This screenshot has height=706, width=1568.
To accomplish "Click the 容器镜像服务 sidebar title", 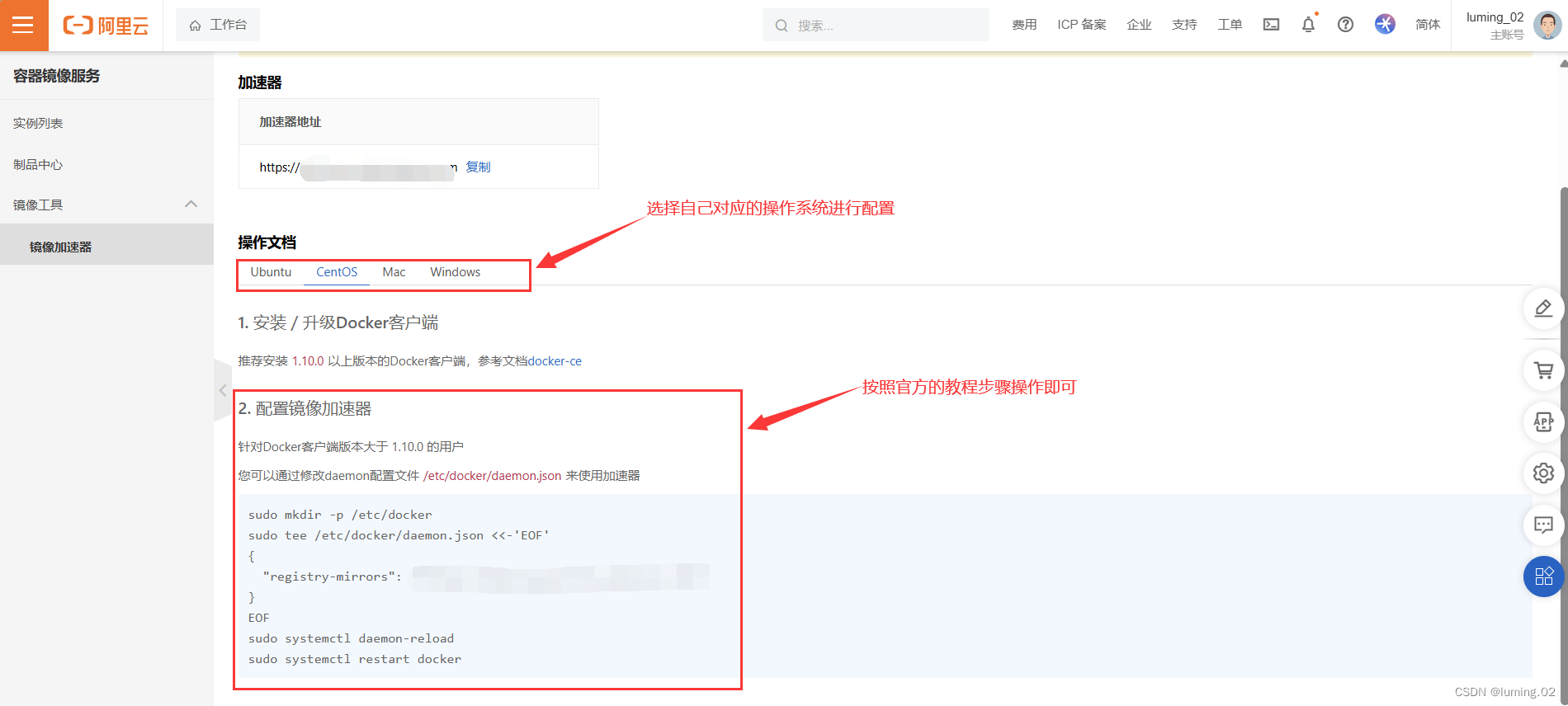I will tap(57, 76).
